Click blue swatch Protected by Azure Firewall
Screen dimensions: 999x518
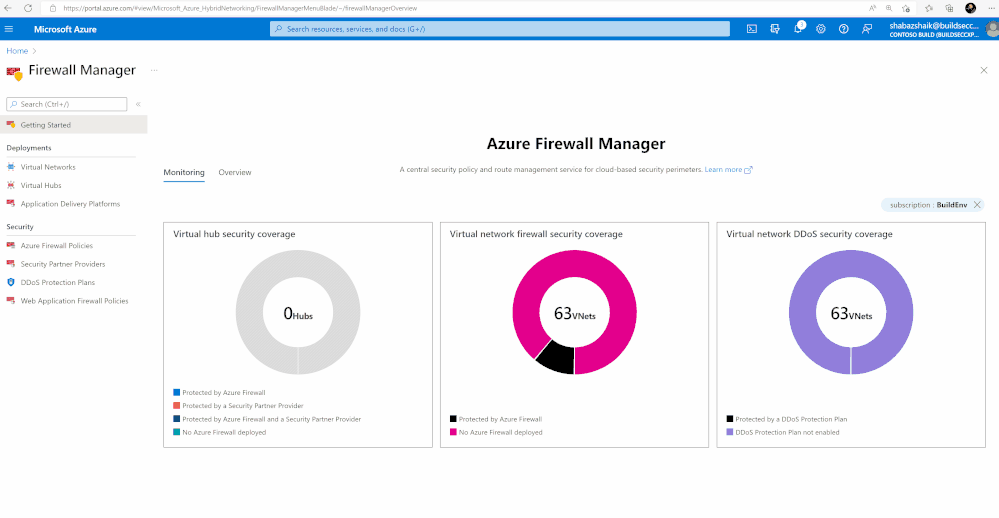click(176, 392)
